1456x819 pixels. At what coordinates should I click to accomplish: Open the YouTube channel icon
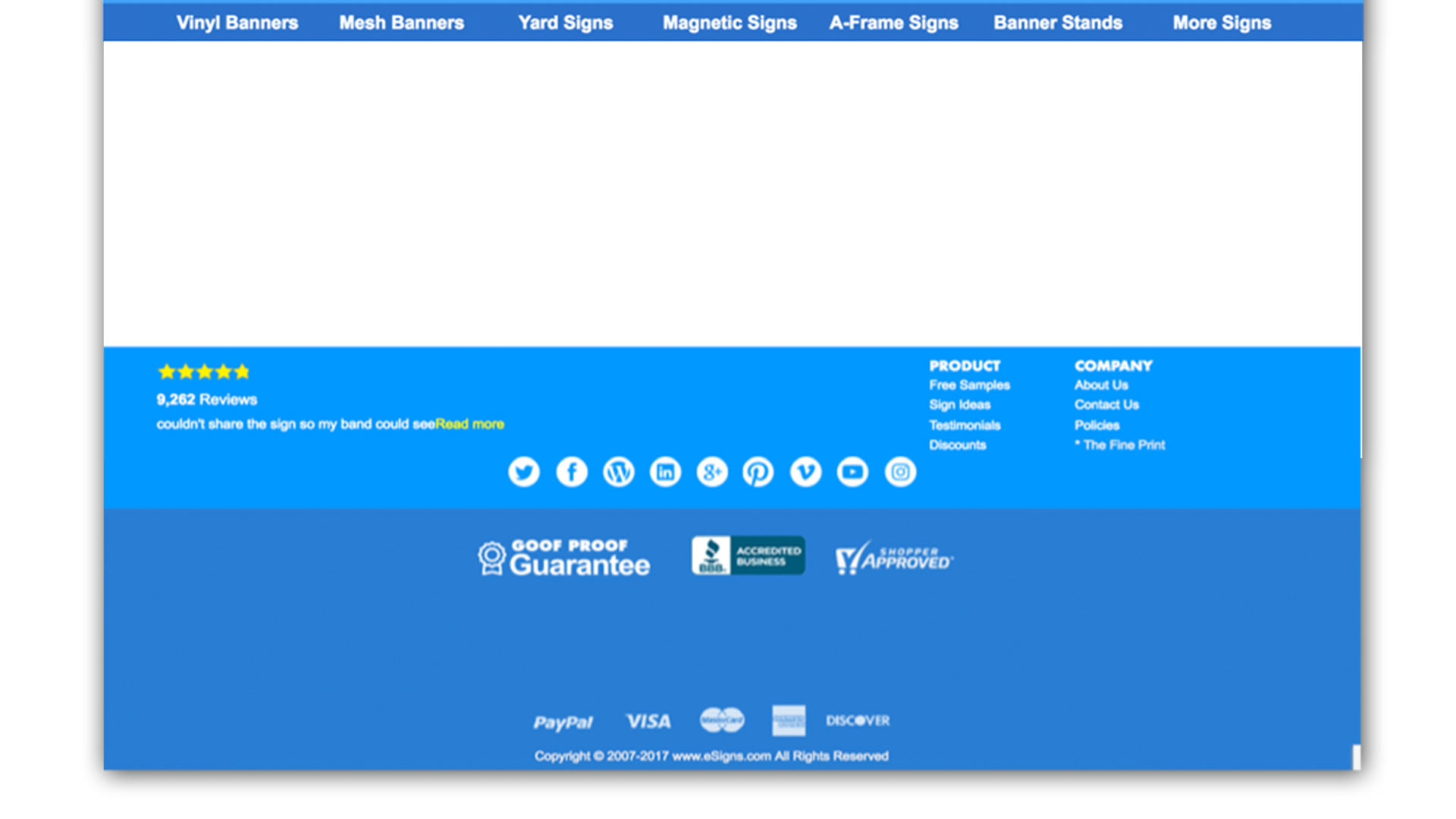tap(852, 472)
